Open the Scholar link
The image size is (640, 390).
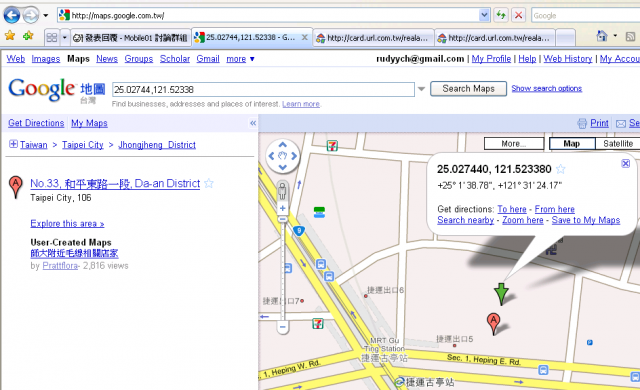[x=175, y=59]
